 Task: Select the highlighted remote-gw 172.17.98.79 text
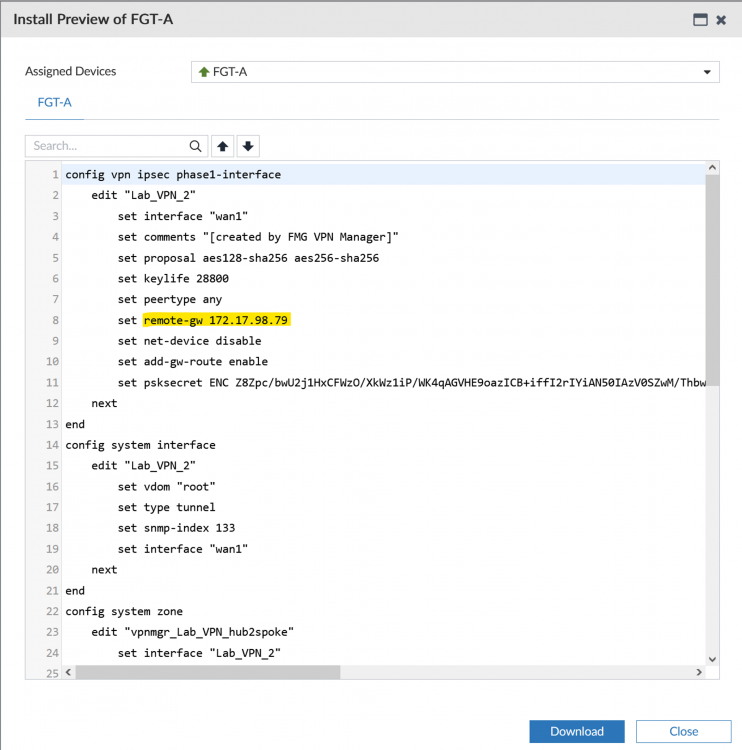point(216,320)
